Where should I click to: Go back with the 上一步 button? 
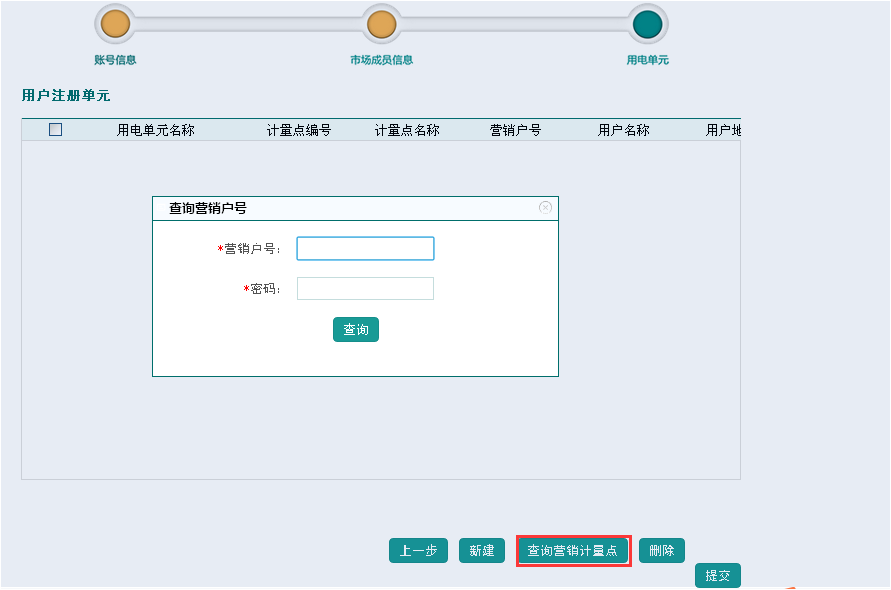418,551
